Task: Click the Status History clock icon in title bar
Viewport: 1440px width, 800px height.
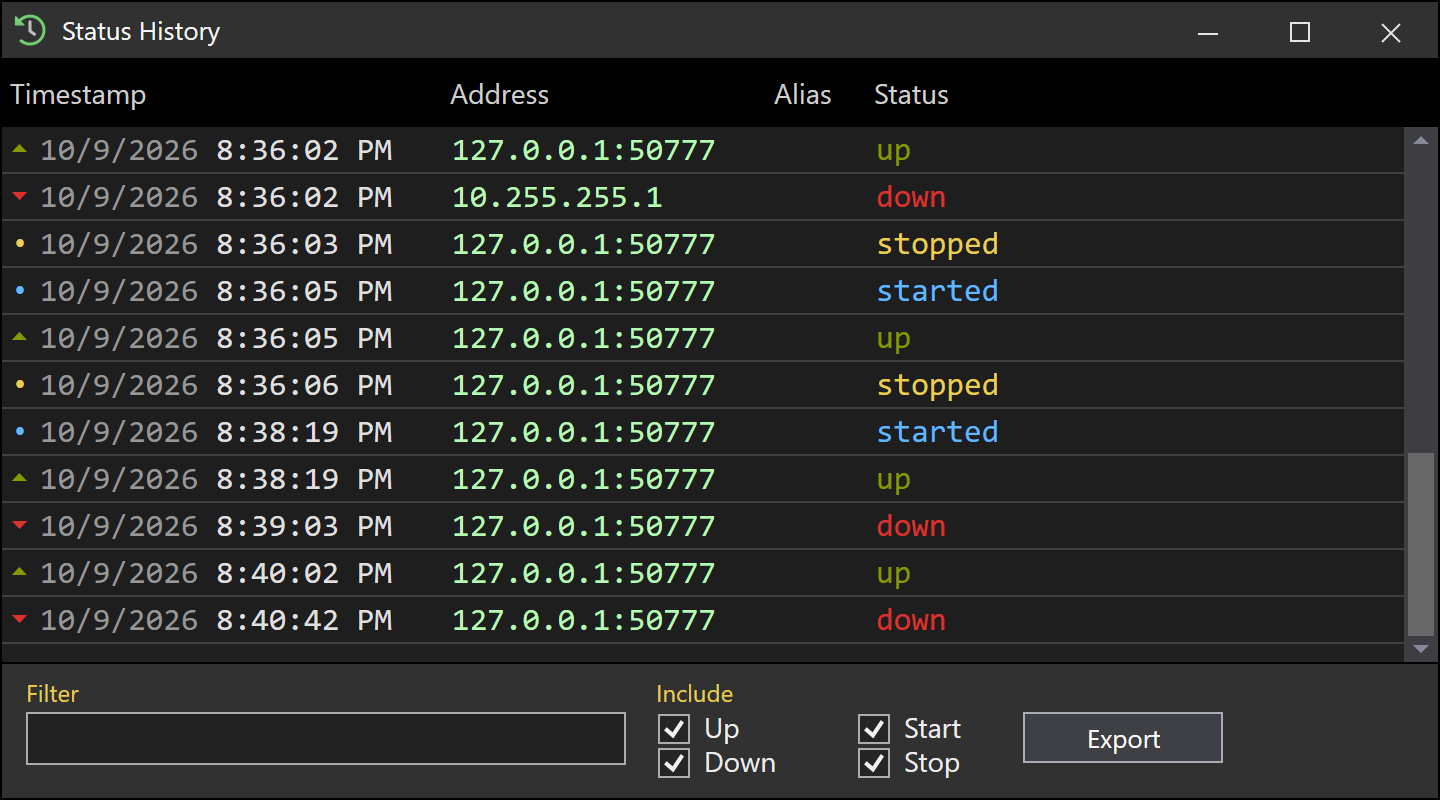Action: coord(31,31)
